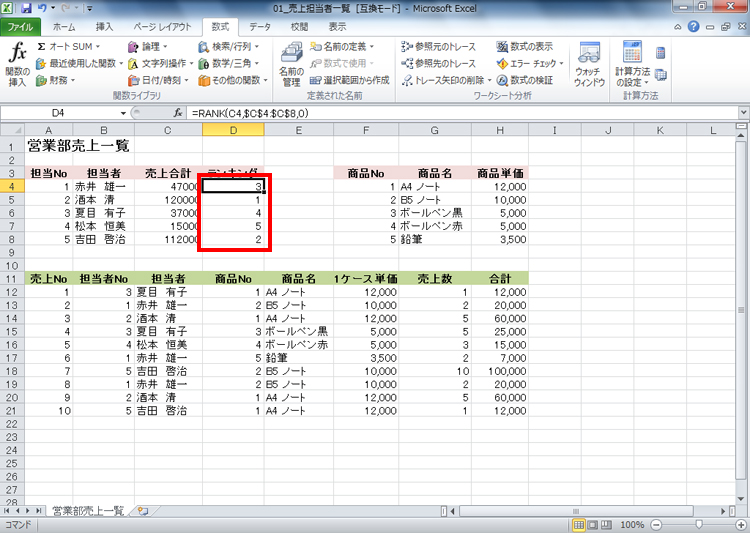Open the ファイル tab
750x533 pixels.
coord(20,27)
